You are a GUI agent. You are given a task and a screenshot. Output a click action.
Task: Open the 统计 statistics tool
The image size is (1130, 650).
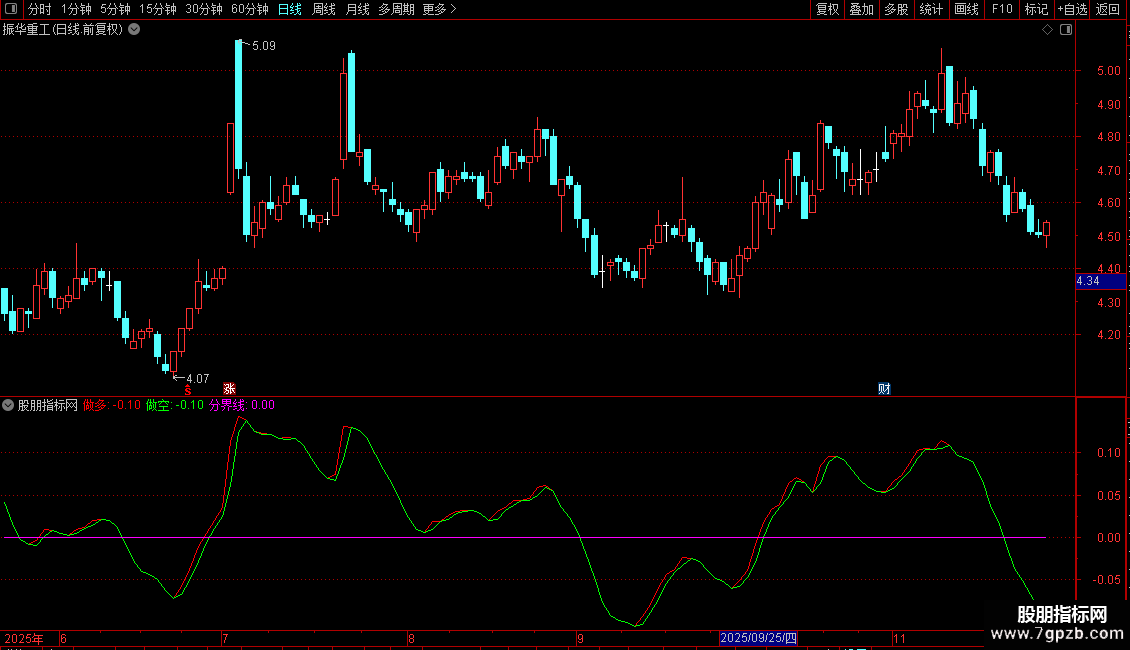pyautogui.click(x=931, y=9)
